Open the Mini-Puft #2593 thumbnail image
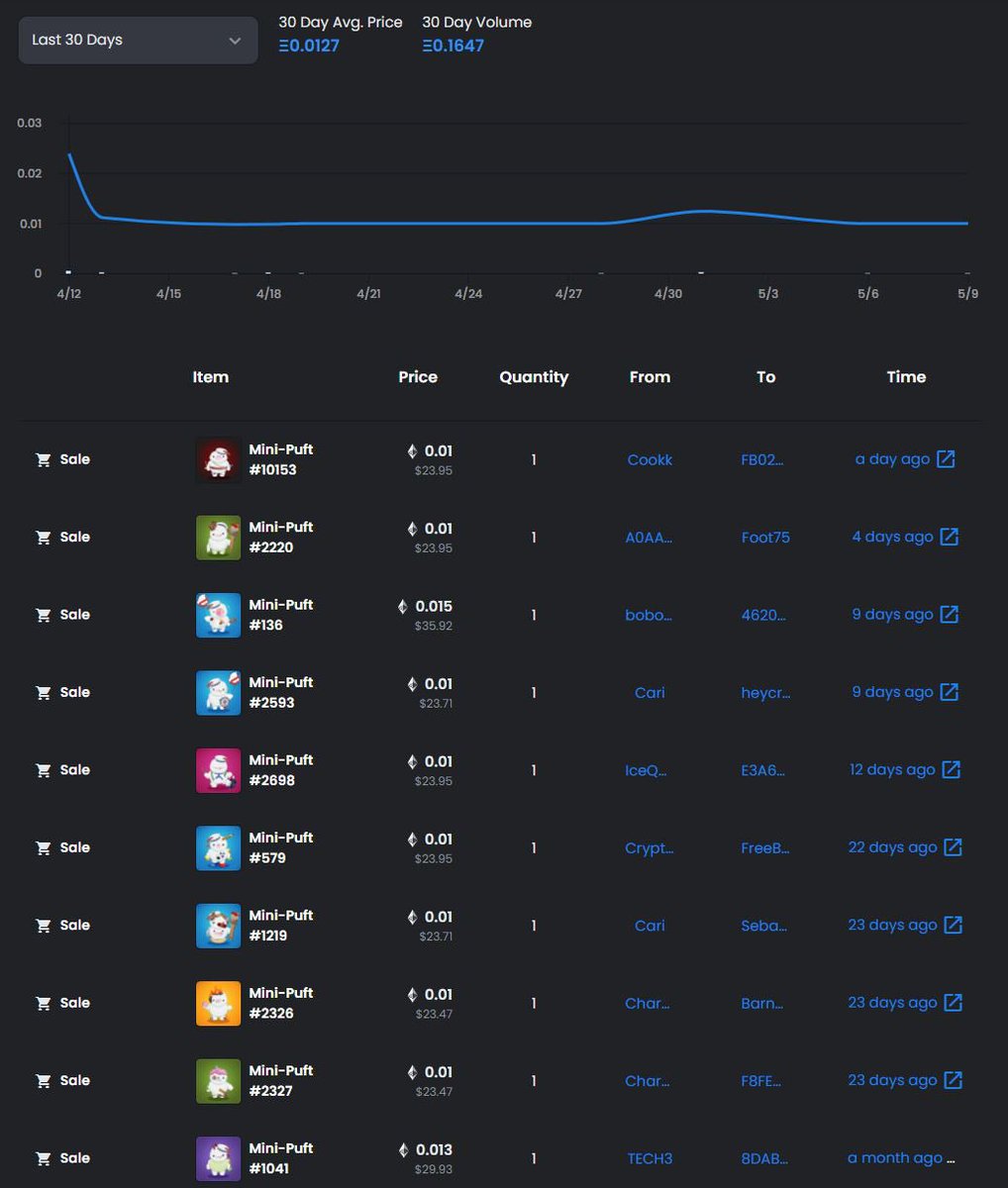The image size is (1008, 1188). [x=218, y=693]
